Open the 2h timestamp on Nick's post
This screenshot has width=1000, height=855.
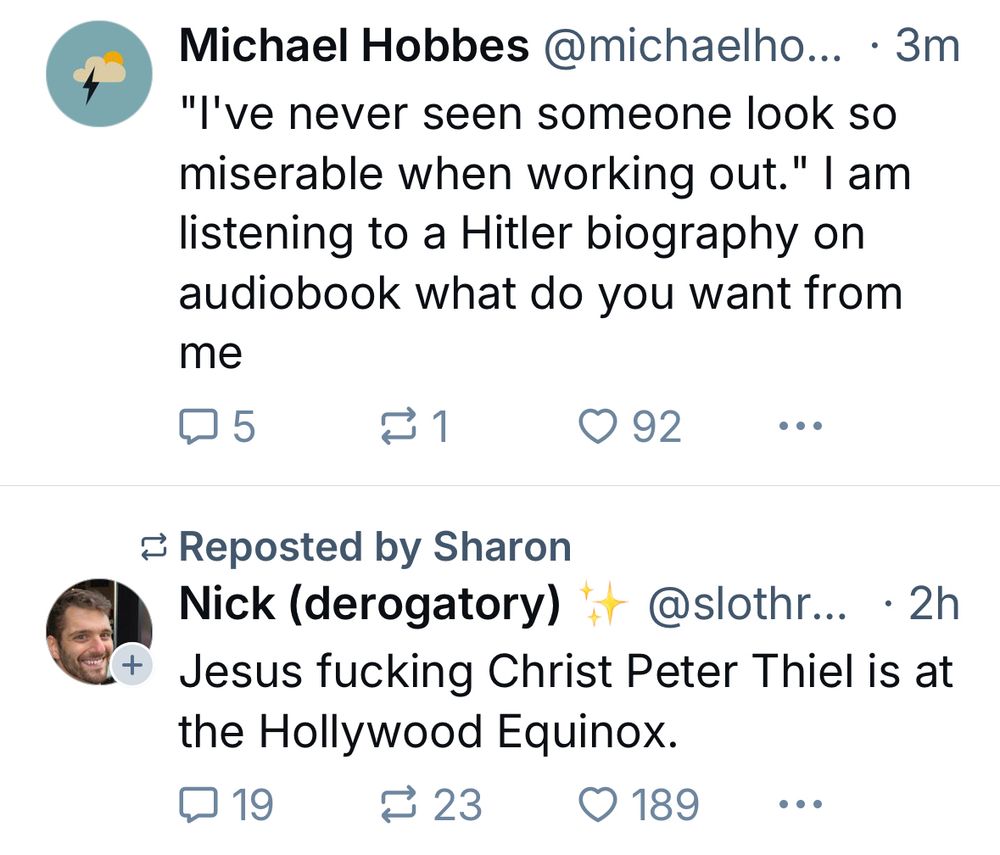tap(933, 604)
